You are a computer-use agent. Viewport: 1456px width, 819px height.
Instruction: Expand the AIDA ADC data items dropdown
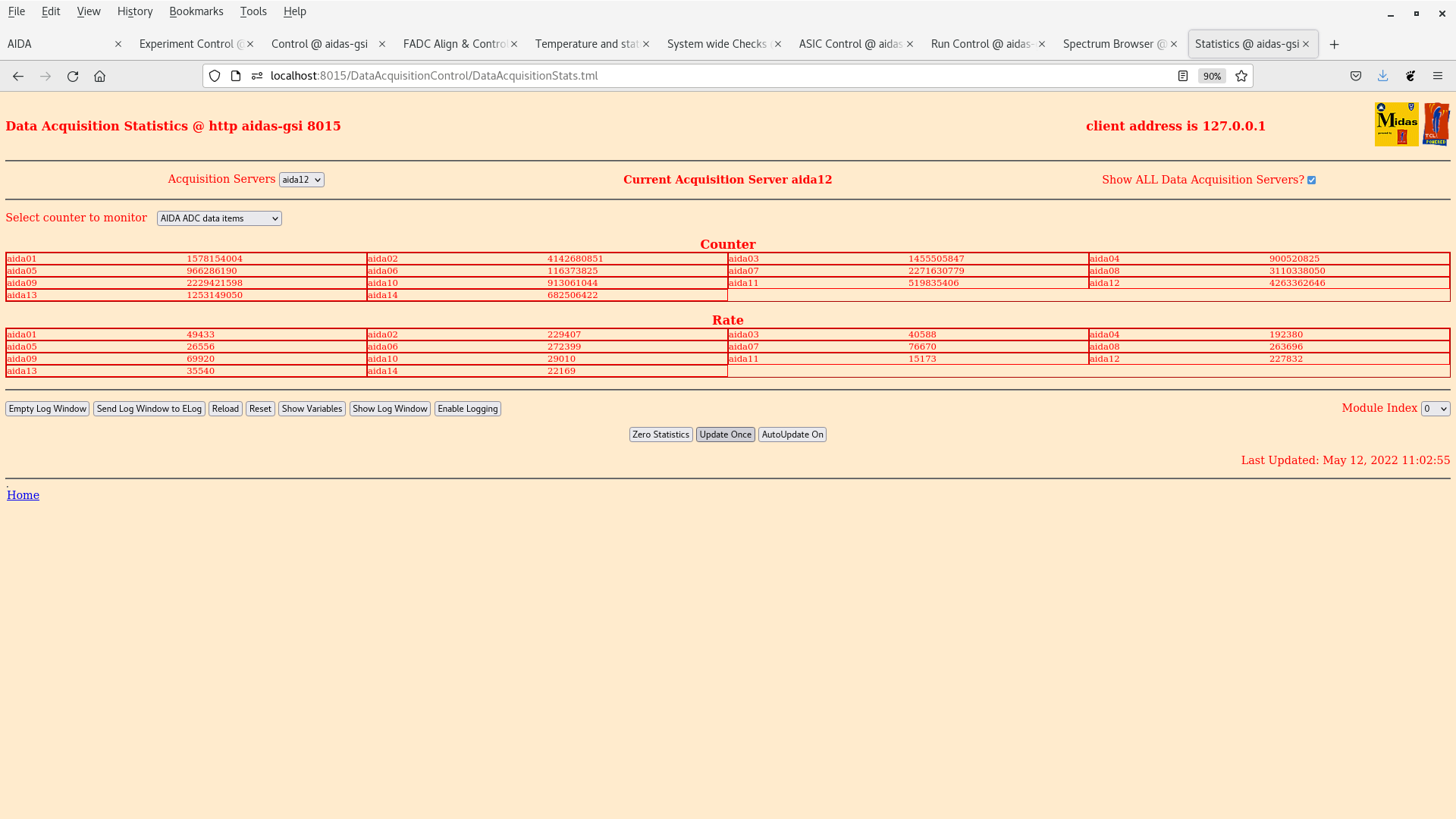219,218
